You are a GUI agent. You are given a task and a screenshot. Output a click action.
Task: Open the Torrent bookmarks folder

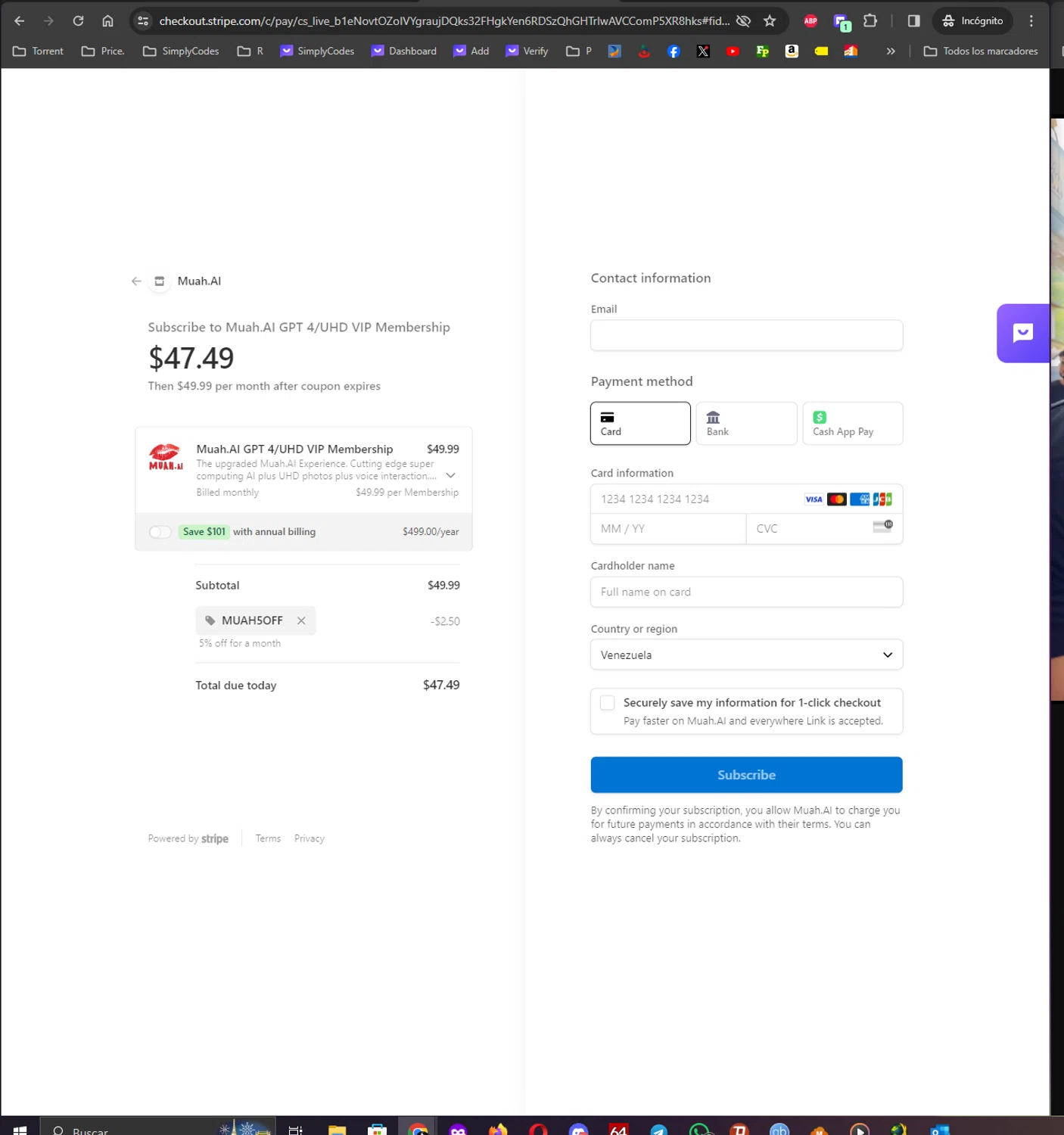click(x=38, y=51)
